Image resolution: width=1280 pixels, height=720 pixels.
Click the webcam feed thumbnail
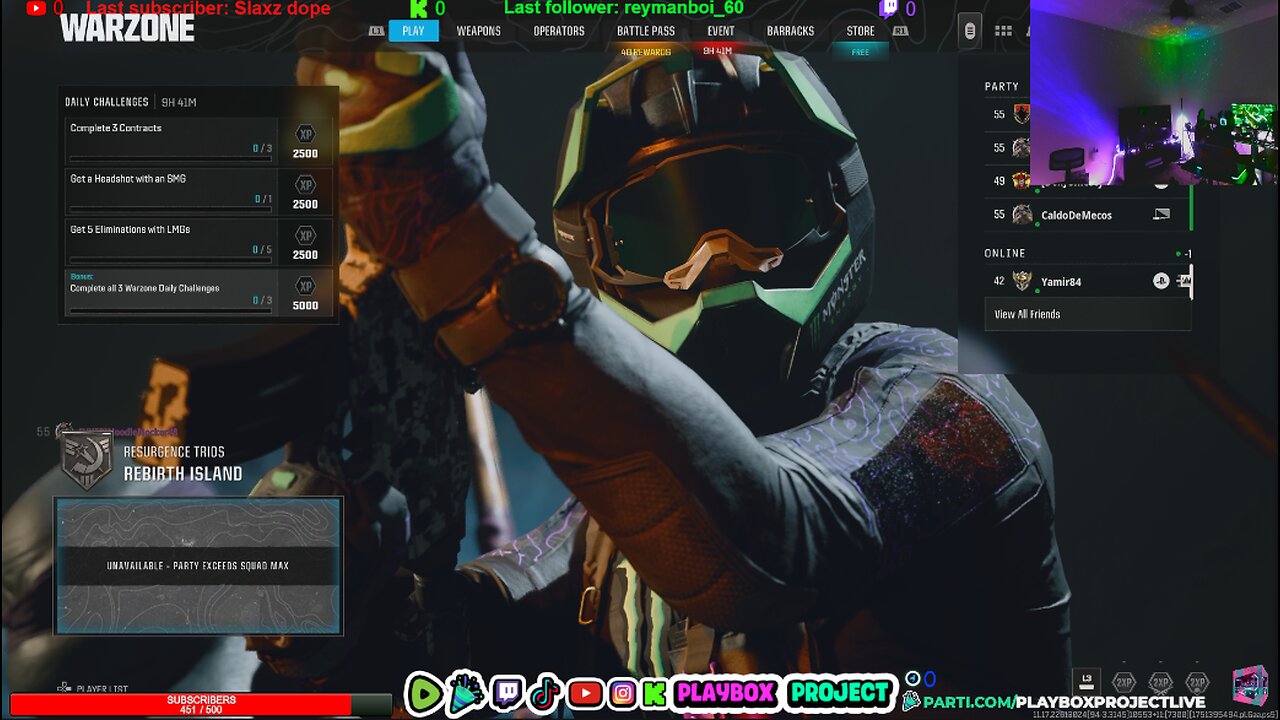pos(1154,92)
